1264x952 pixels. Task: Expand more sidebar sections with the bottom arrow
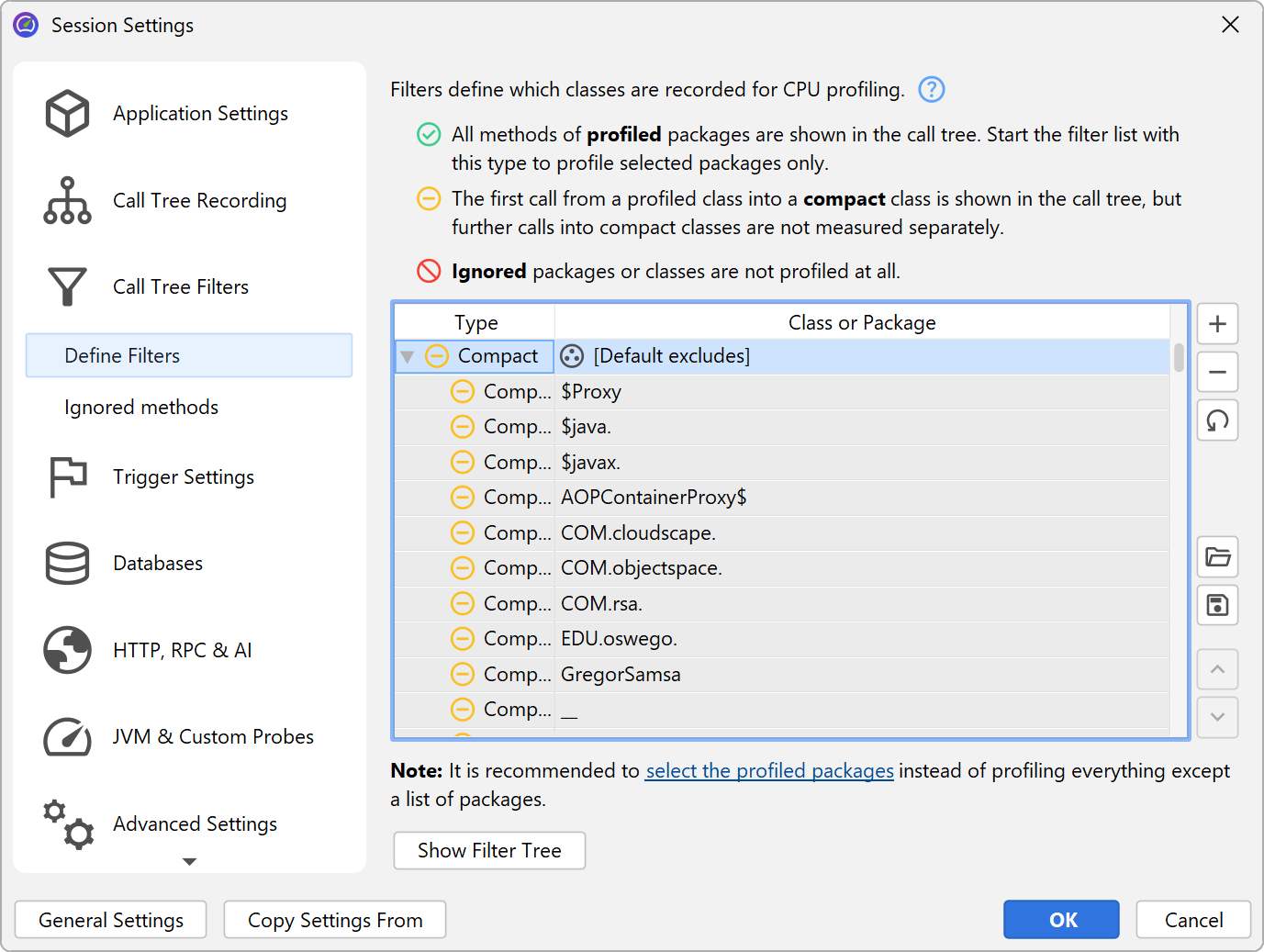(189, 861)
